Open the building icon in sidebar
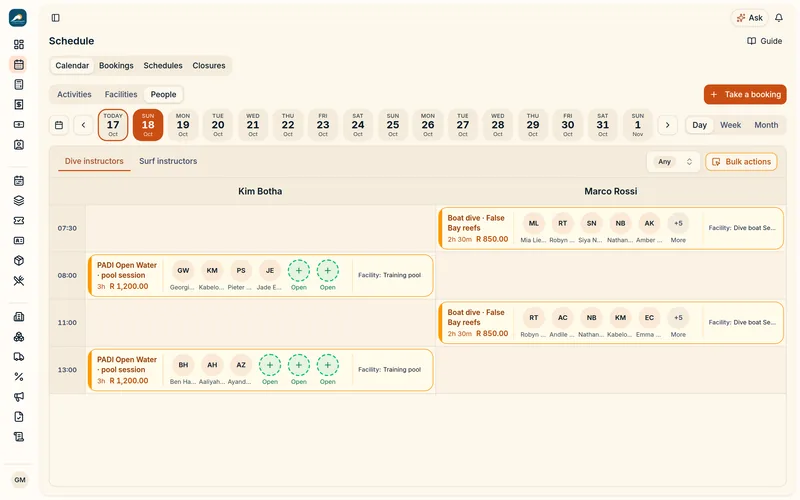Viewport: 800px width, 500px height. [19, 317]
